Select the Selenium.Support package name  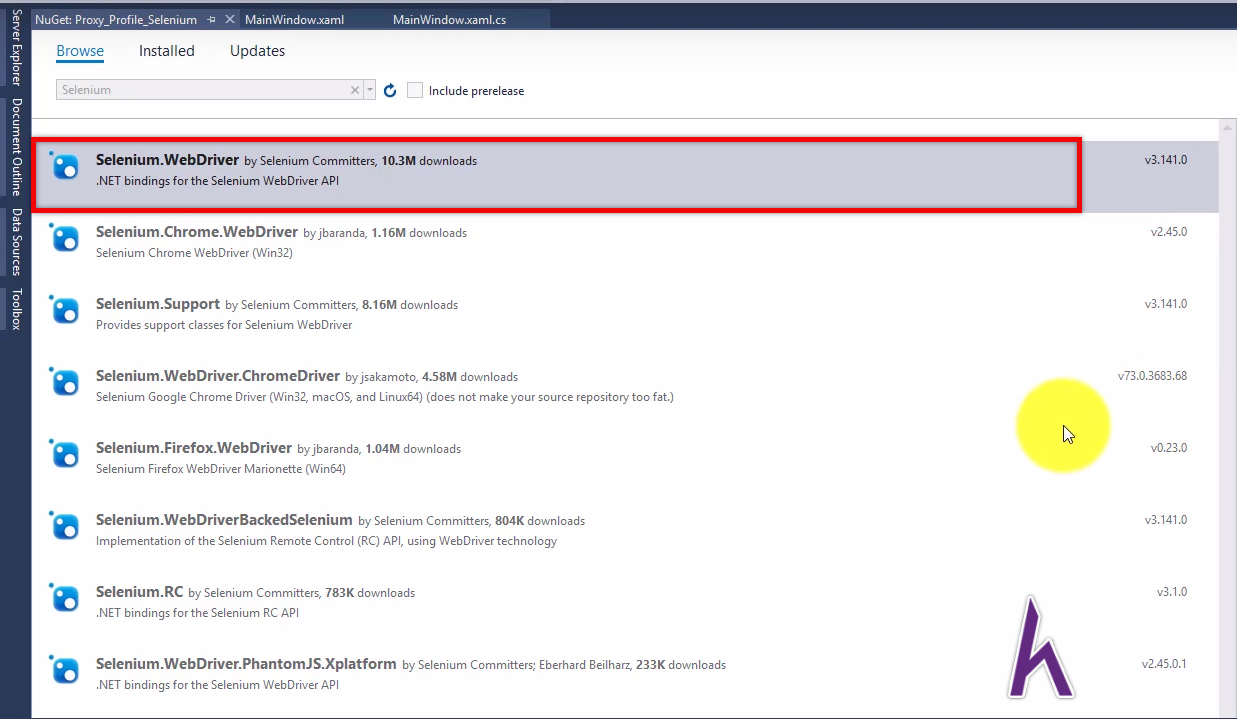[158, 304]
